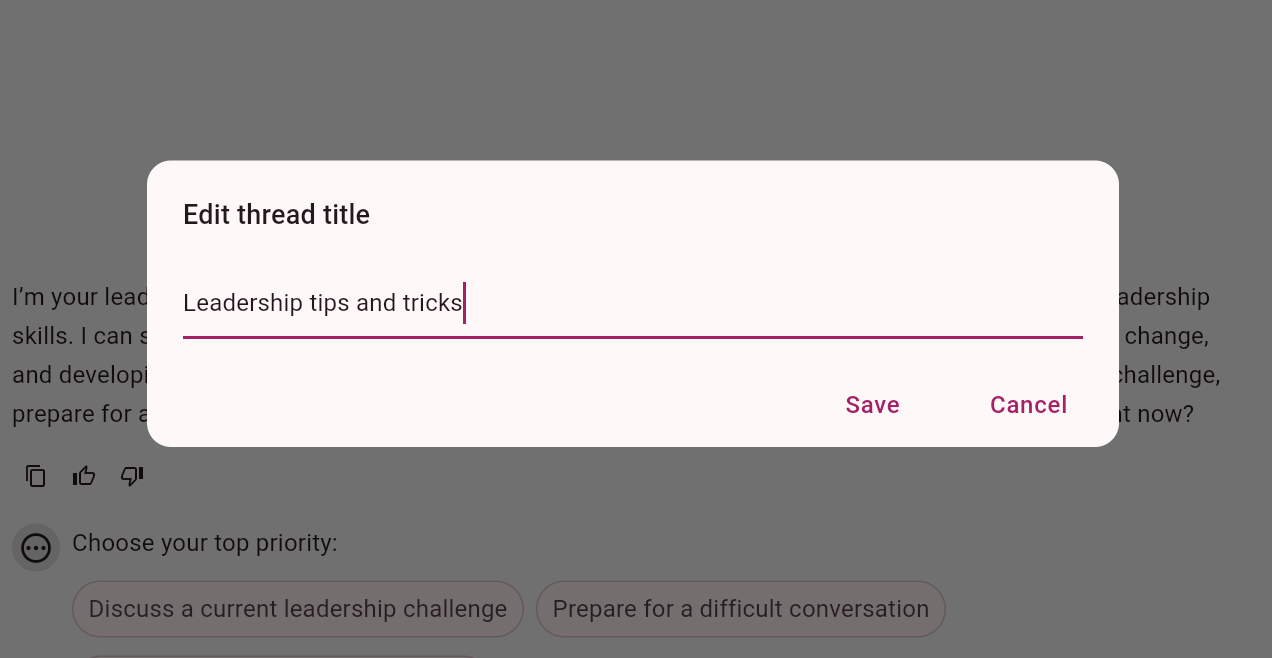Screen dimensions: 1272x658
Task: Click the "I'm your lead" message text
Action: pos(80,297)
